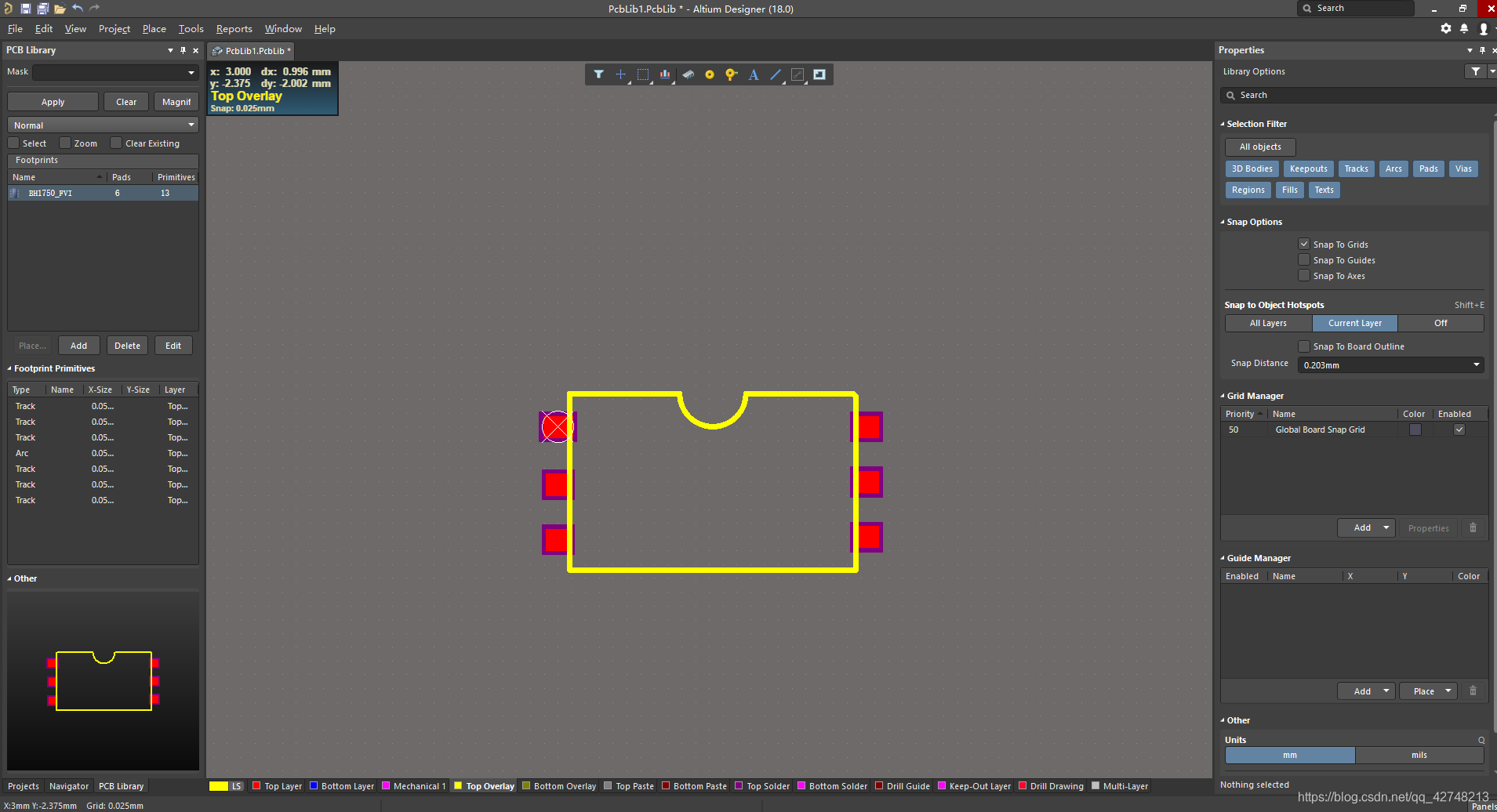This screenshot has width=1497, height=812.
Task: Click the Undo arrow in title bar
Action: tap(78, 9)
